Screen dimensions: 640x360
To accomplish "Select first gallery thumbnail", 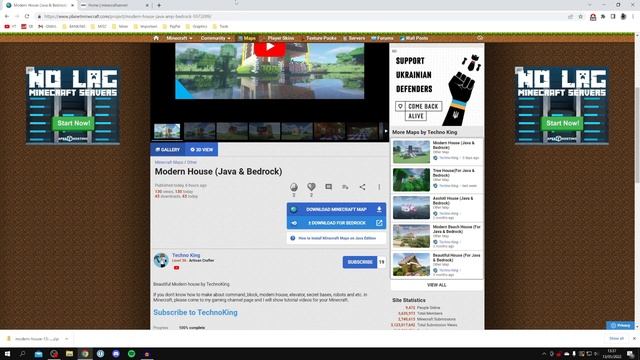I will [167, 131].
